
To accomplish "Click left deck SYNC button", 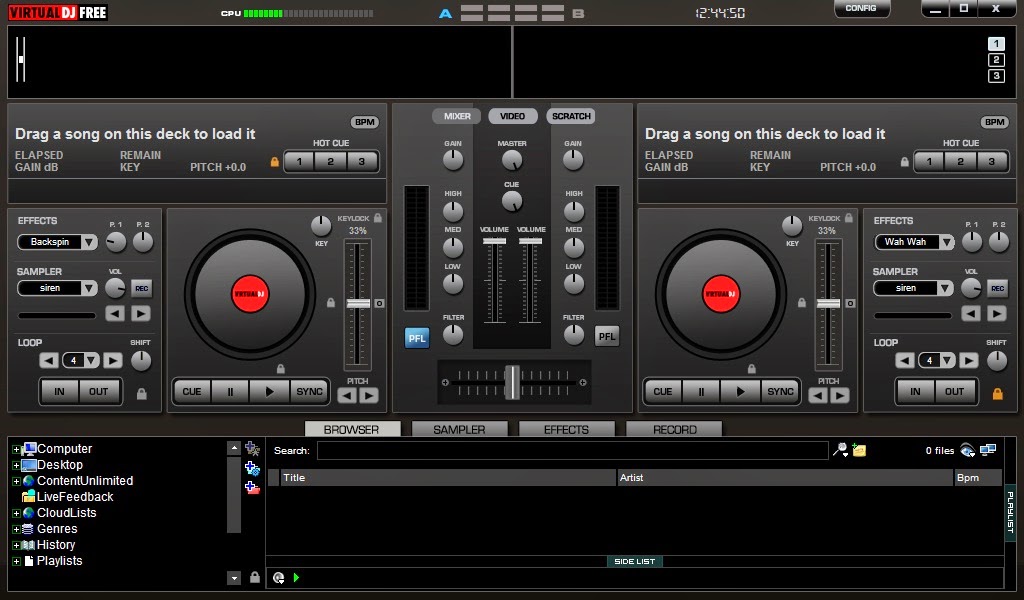I will pos(309,392).
